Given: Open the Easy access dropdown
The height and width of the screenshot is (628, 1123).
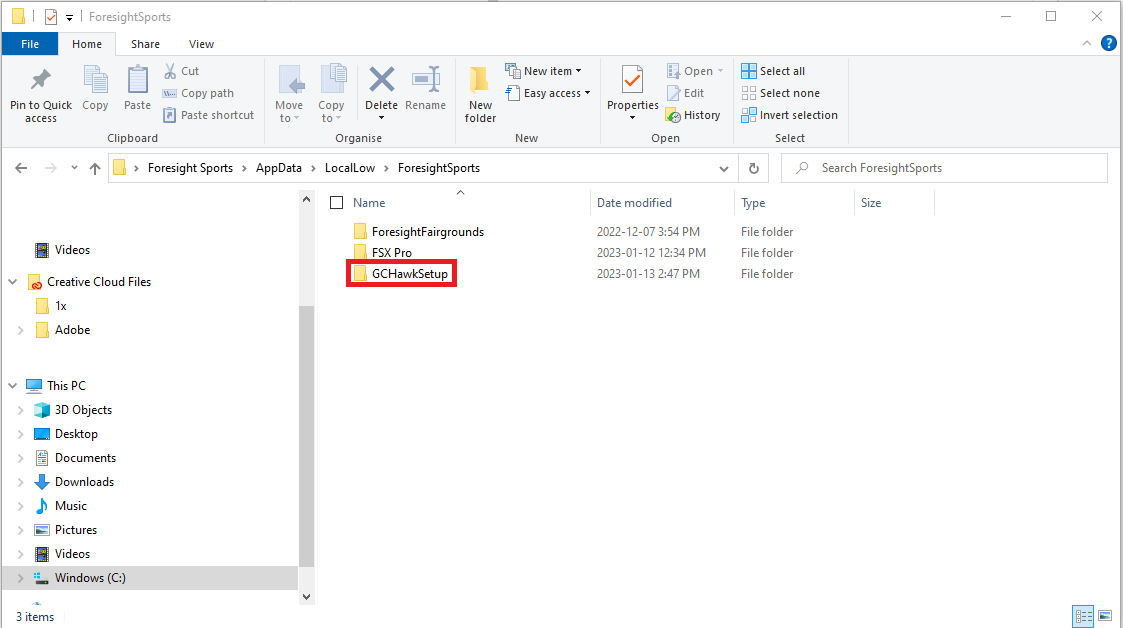Looking at the screenshot, I should point(548,93).
